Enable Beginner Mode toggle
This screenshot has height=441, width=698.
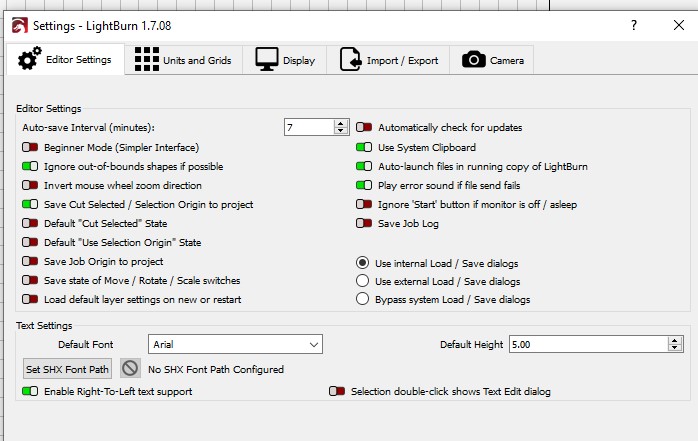(x=30, y=147)
